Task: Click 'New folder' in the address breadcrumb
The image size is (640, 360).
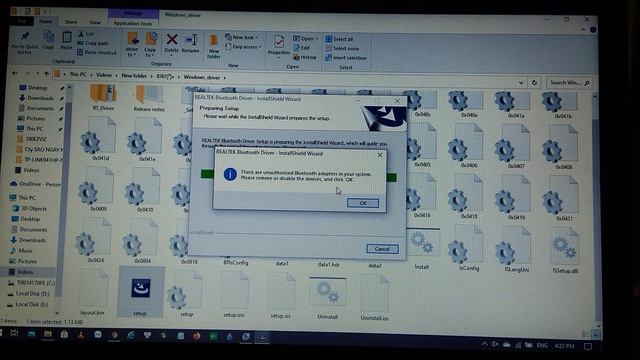Action: [x=134, y=76]
